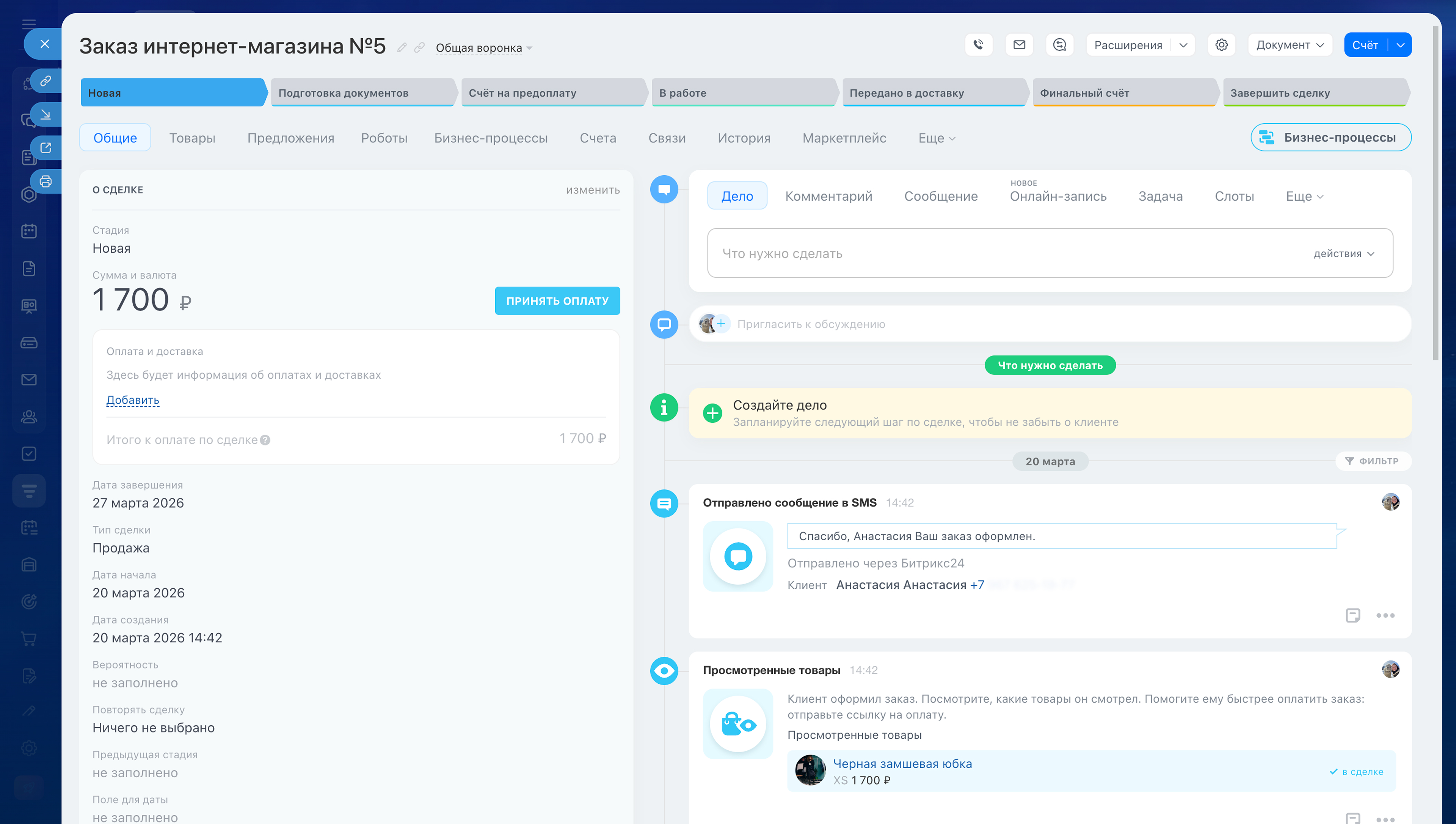Expand the действия dropdown in task input
The width and height of the screenshot is (1456, 824).
point(1343,253)
